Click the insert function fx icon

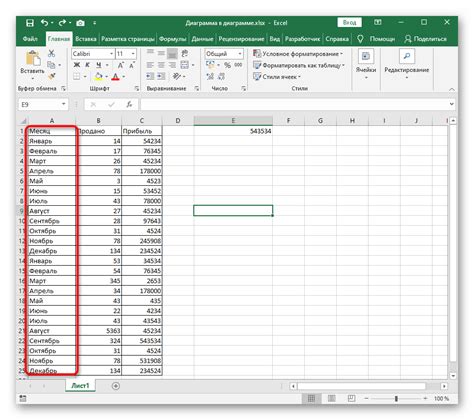[129, 105]
